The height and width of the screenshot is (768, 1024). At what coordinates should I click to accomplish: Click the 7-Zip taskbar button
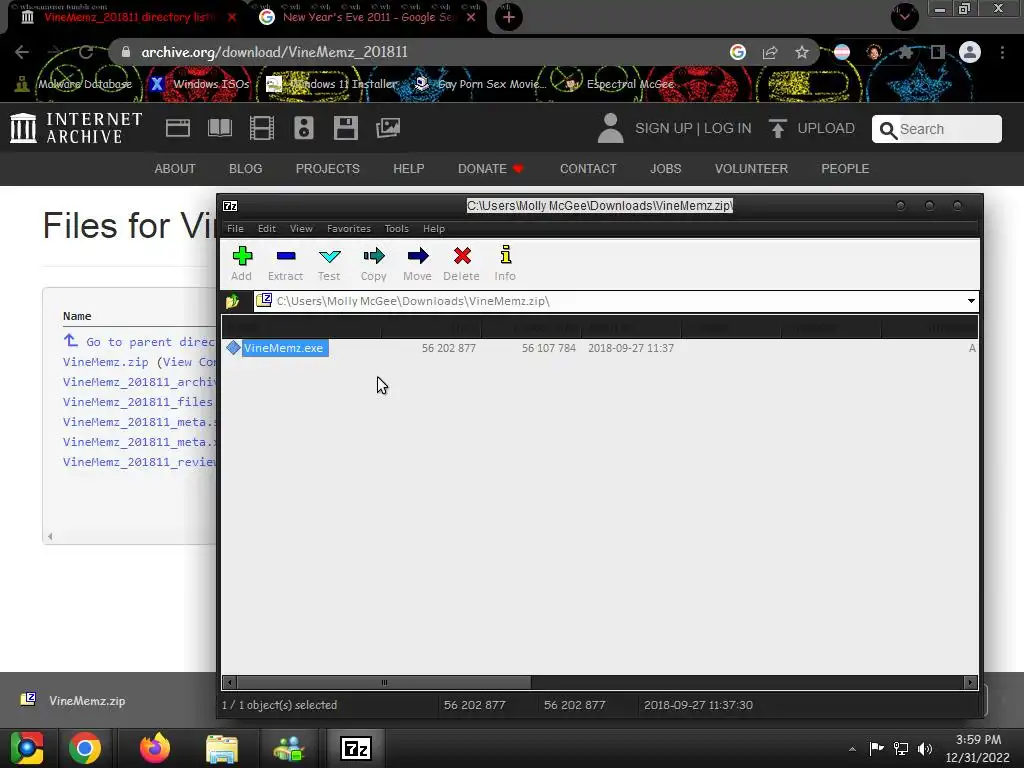pyautogui.click(x=356, y=748)
